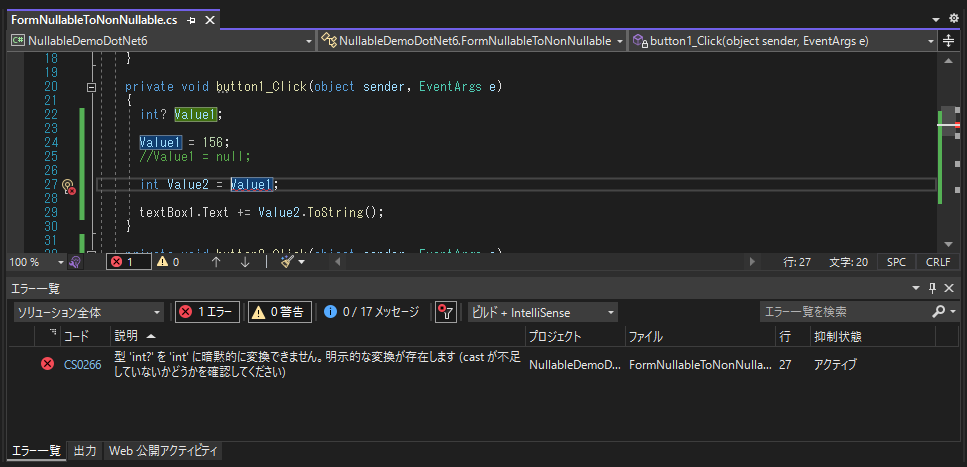967x467 pixels.
Task: Click the editor warning count indicator
Action: pyautogui.click(x=168, y=262)
